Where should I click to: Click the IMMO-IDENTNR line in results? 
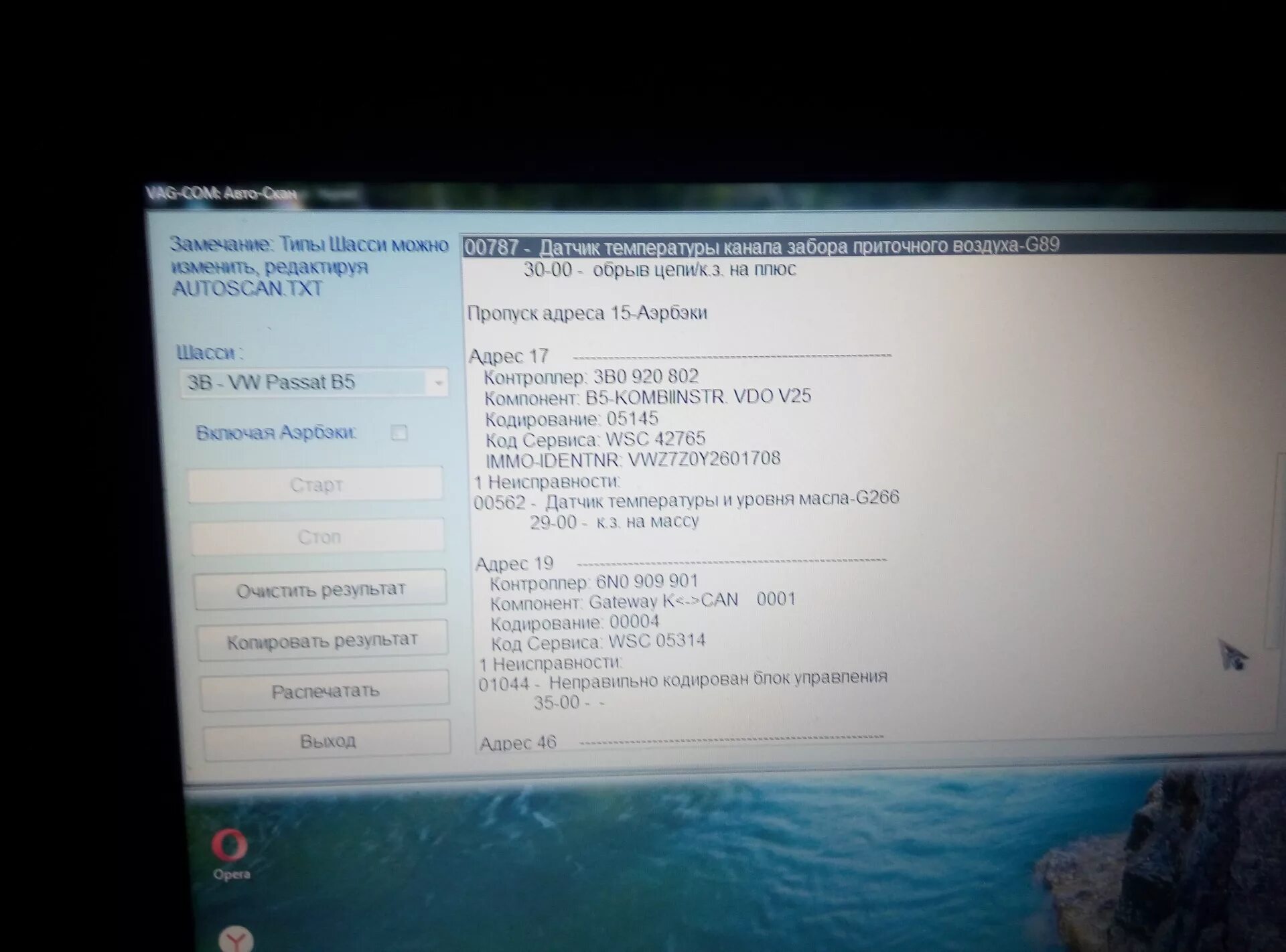[632, 460]
